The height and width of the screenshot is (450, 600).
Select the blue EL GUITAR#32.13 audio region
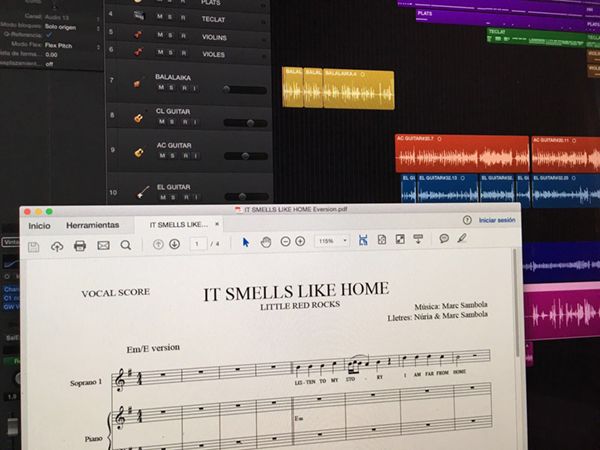click(448, 190)
